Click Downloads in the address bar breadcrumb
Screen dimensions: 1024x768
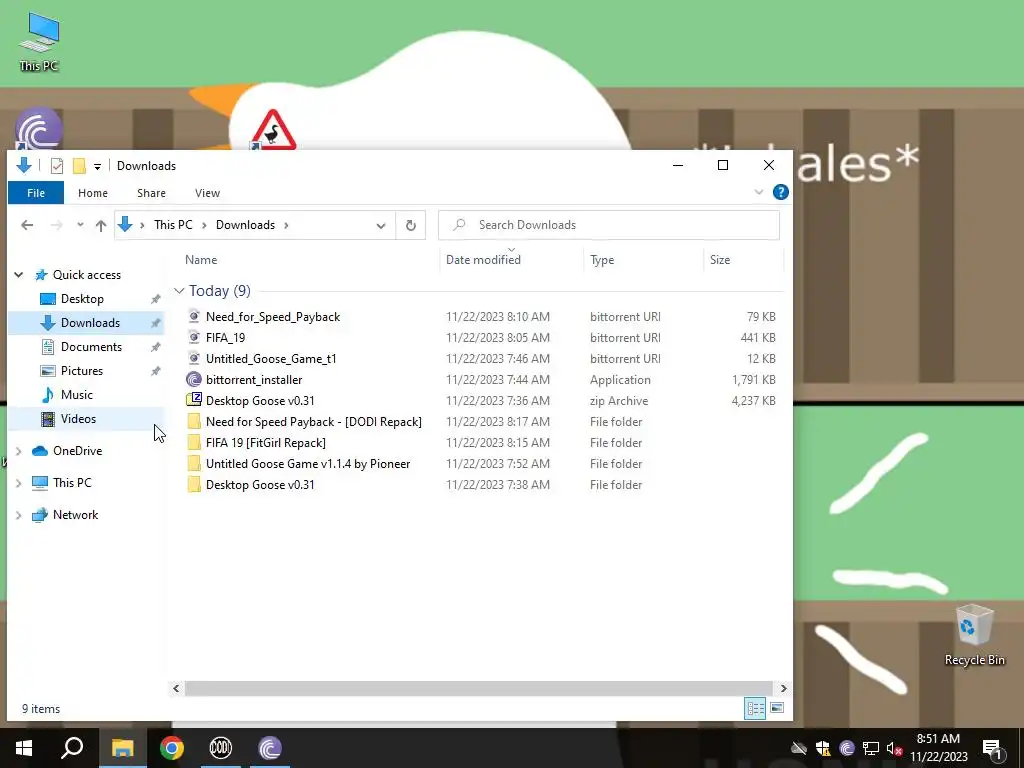click(246, 225)
